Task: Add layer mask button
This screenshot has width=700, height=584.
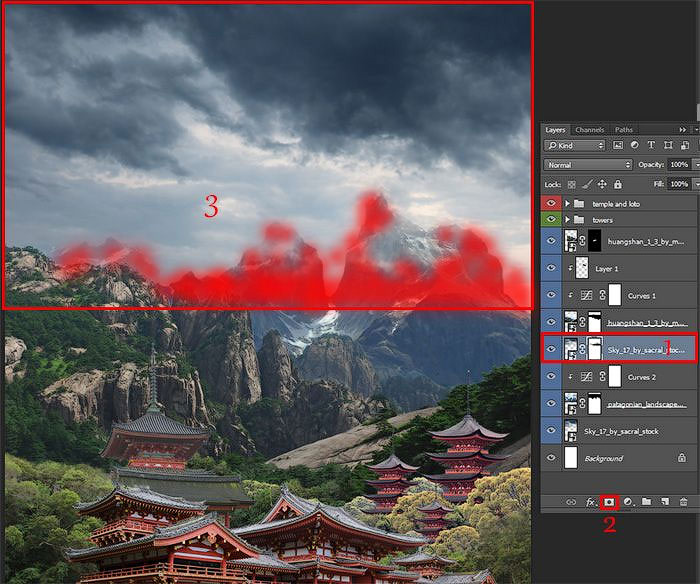Action: [x=609, y=502]
